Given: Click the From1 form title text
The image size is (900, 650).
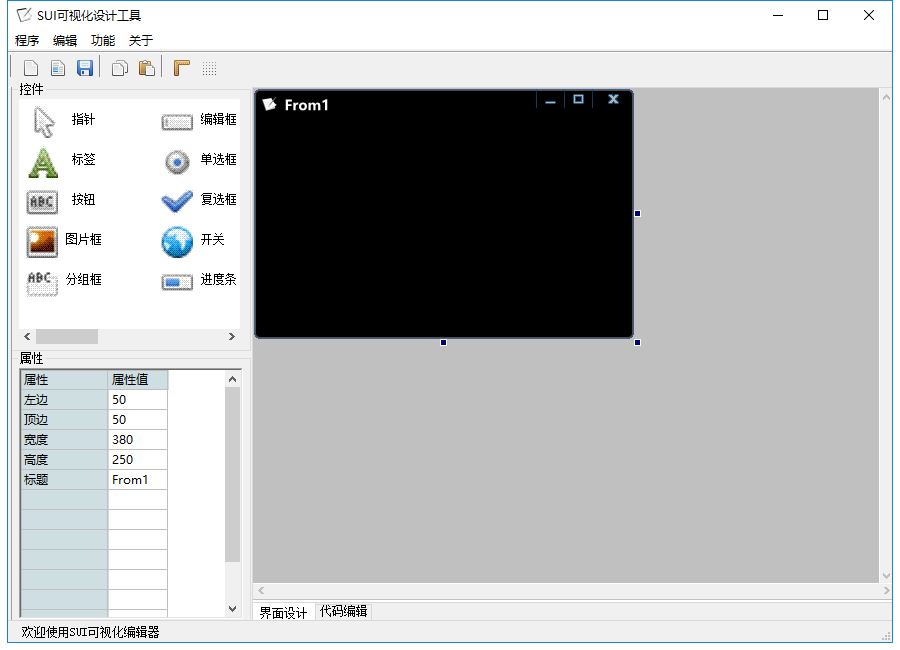Looking at the screenshot, I should [307, 105].
